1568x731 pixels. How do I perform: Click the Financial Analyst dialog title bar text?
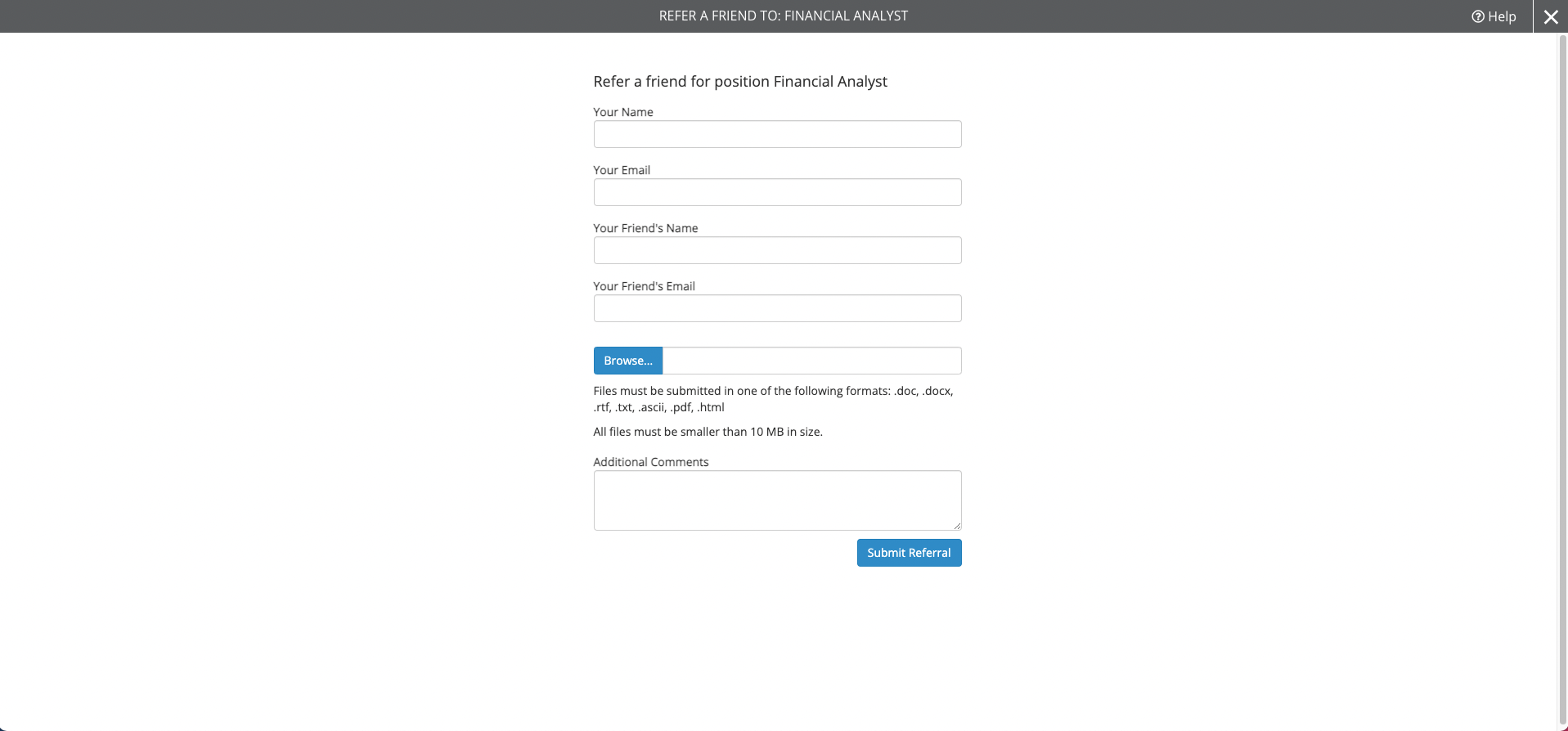coord(784,16)
